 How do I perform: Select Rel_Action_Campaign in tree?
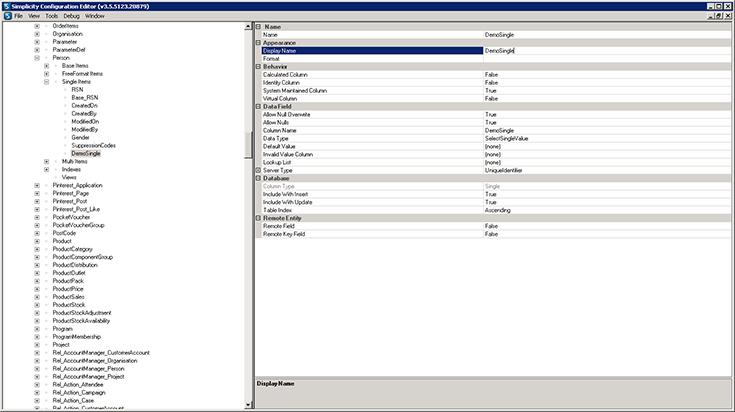click(x=79, y=392)
